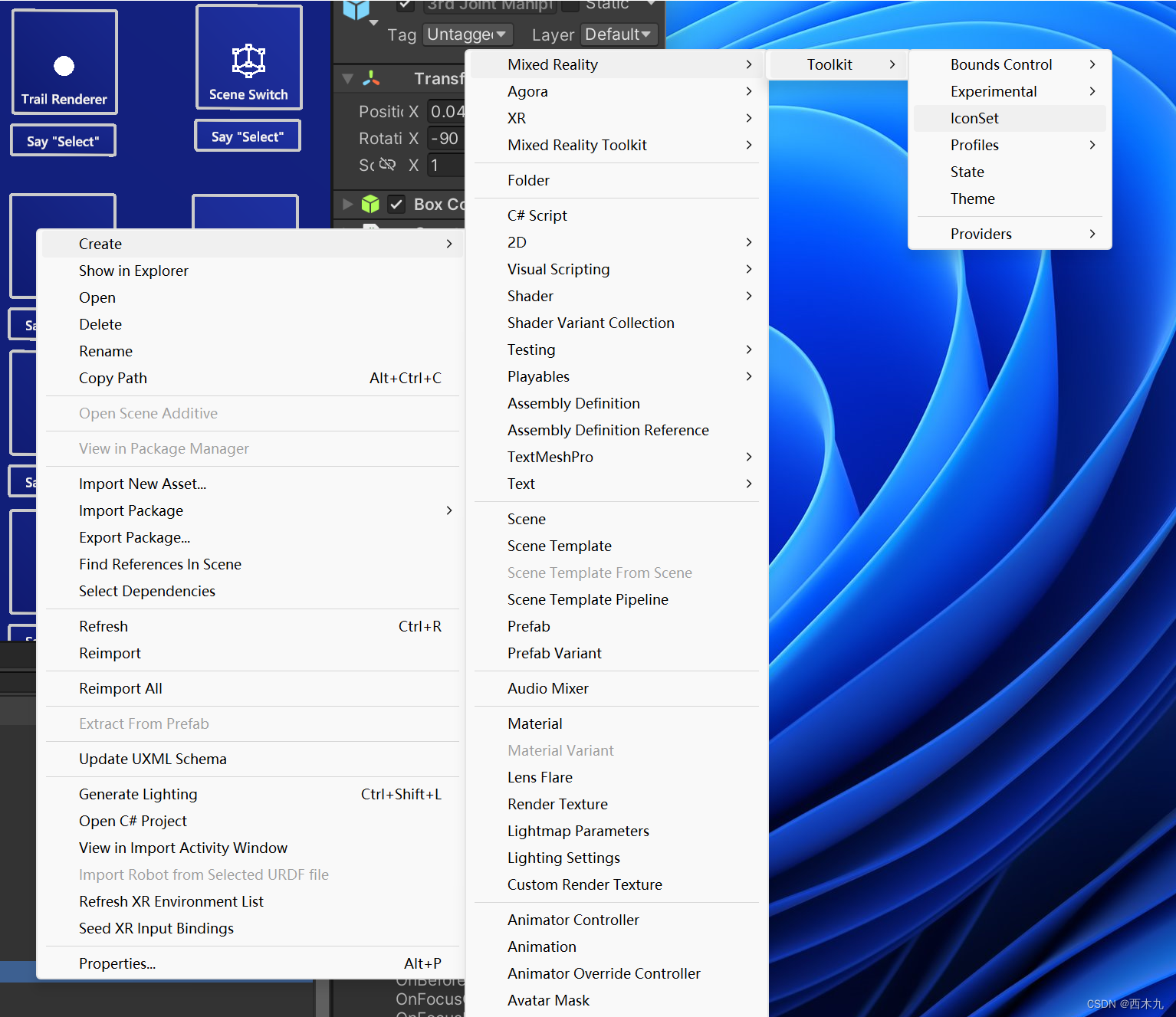The image size is (1176, 1017).
Task: Click the Box Collider green cube icon
Action: point(370,204)
